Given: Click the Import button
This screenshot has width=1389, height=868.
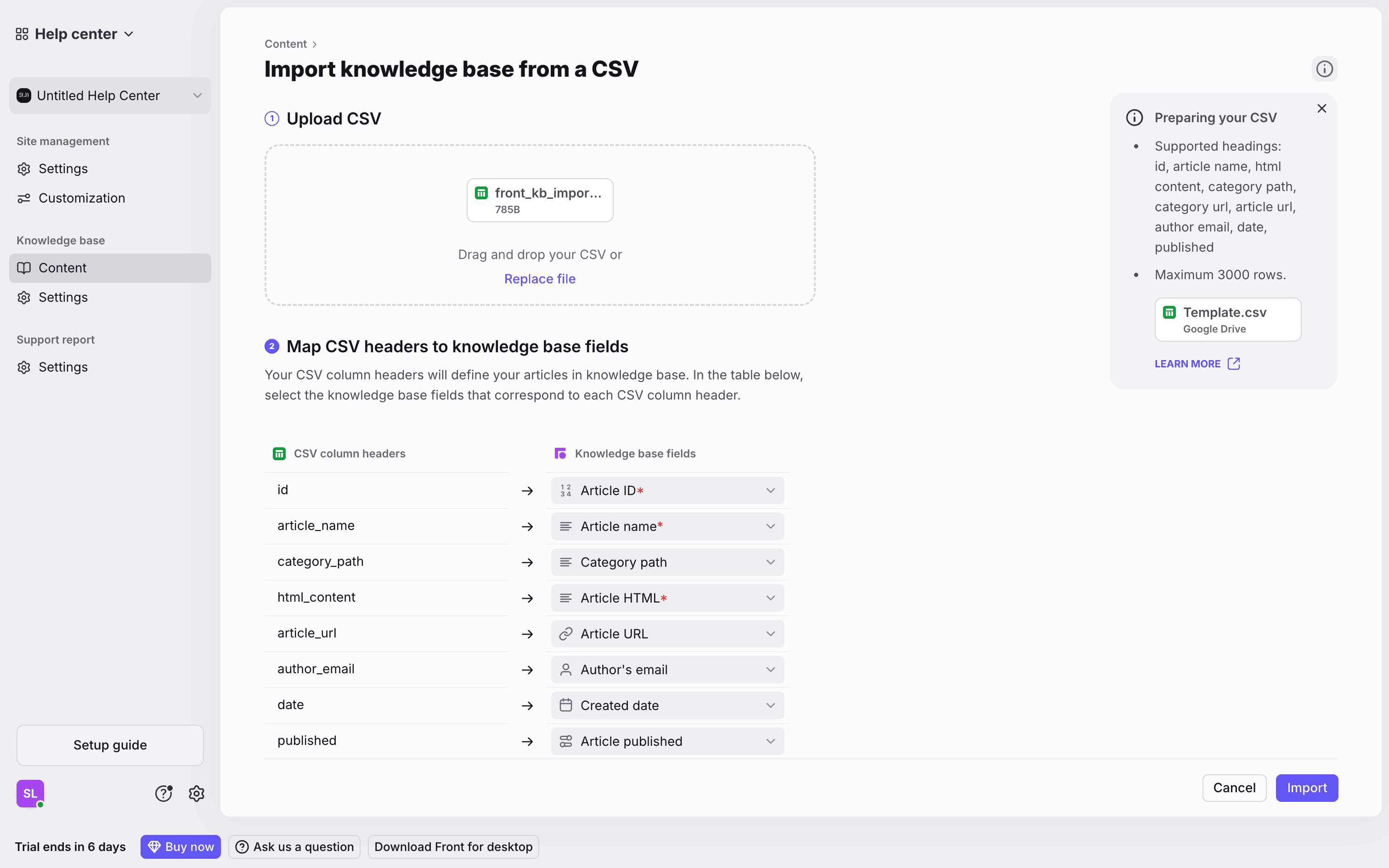Looking at the screenshot, I should [1306, 788].
